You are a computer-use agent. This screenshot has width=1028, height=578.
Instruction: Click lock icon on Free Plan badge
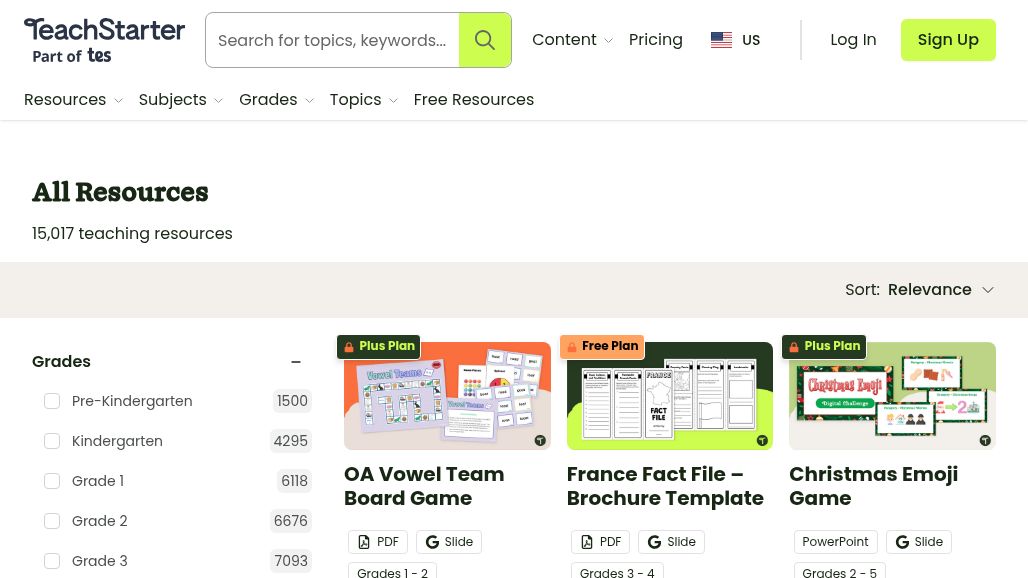point(572,347)
